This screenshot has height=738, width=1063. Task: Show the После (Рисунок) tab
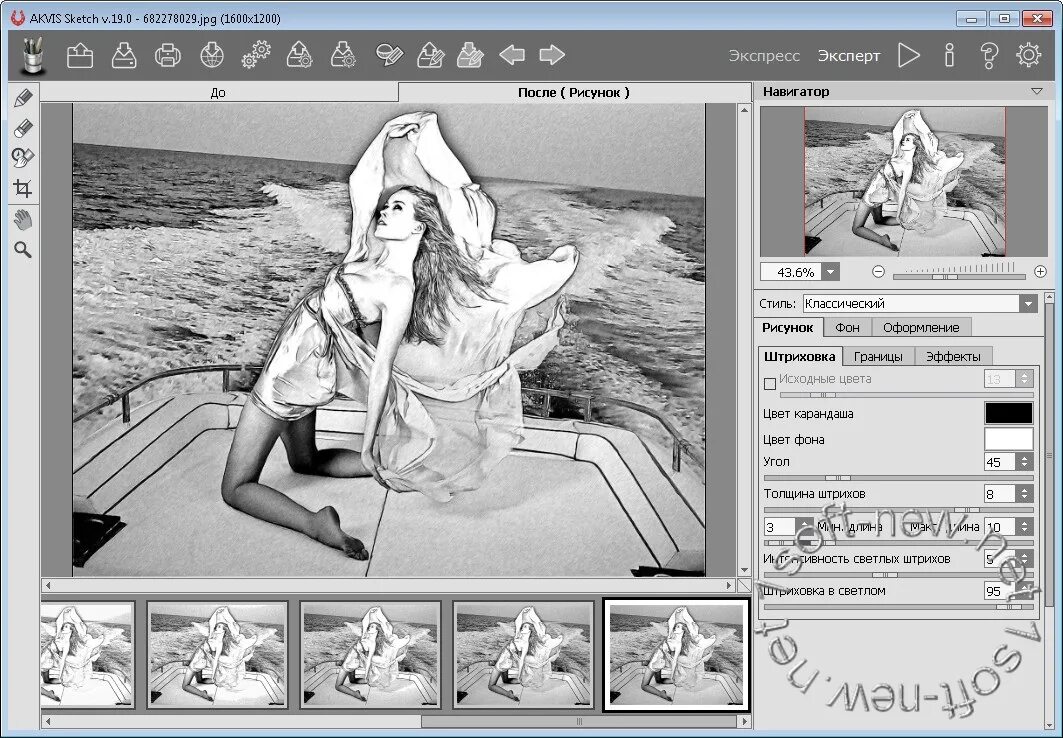click(x=574, y=93)
